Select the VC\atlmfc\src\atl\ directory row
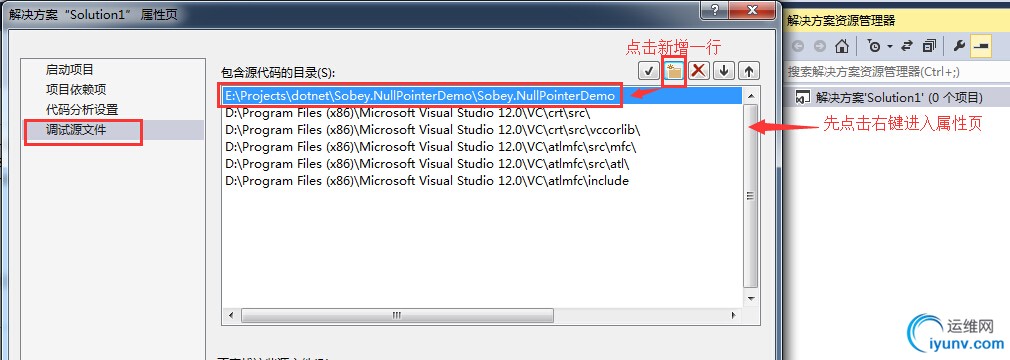 point(483,164)
